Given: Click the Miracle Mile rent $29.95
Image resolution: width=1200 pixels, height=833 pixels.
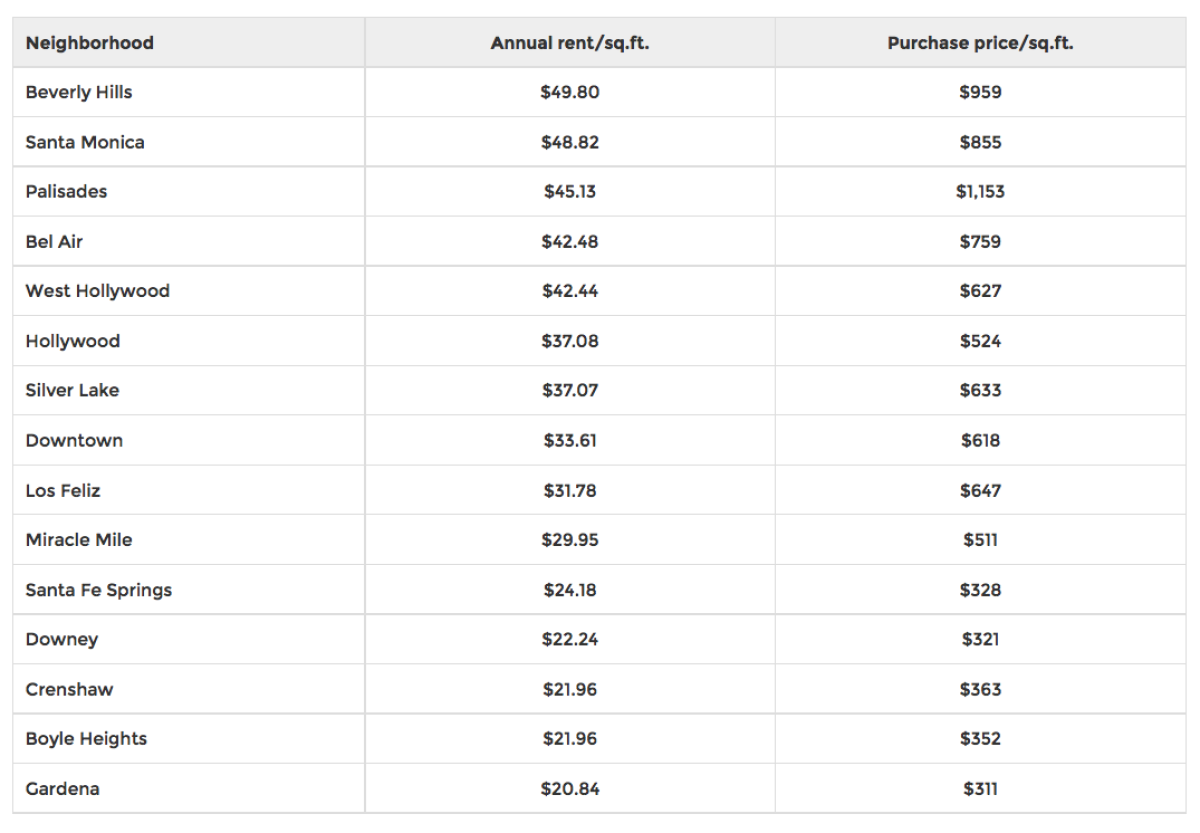Looking at the screenshot, I should coord(570,540).
